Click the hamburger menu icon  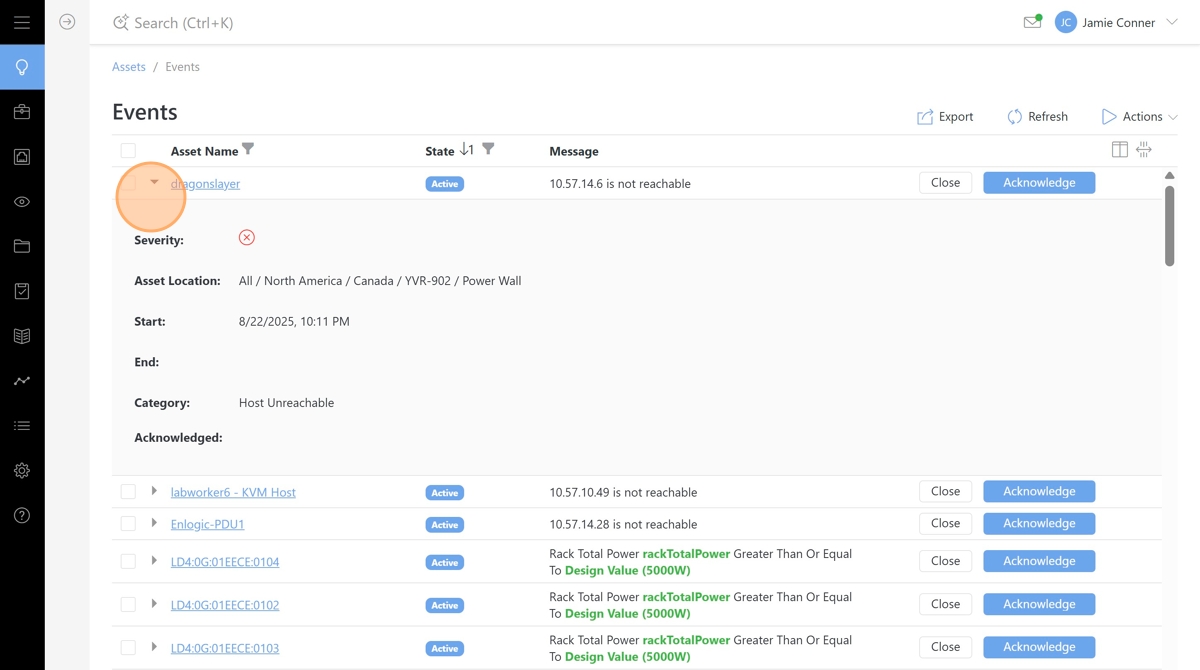tap(22, 22)
